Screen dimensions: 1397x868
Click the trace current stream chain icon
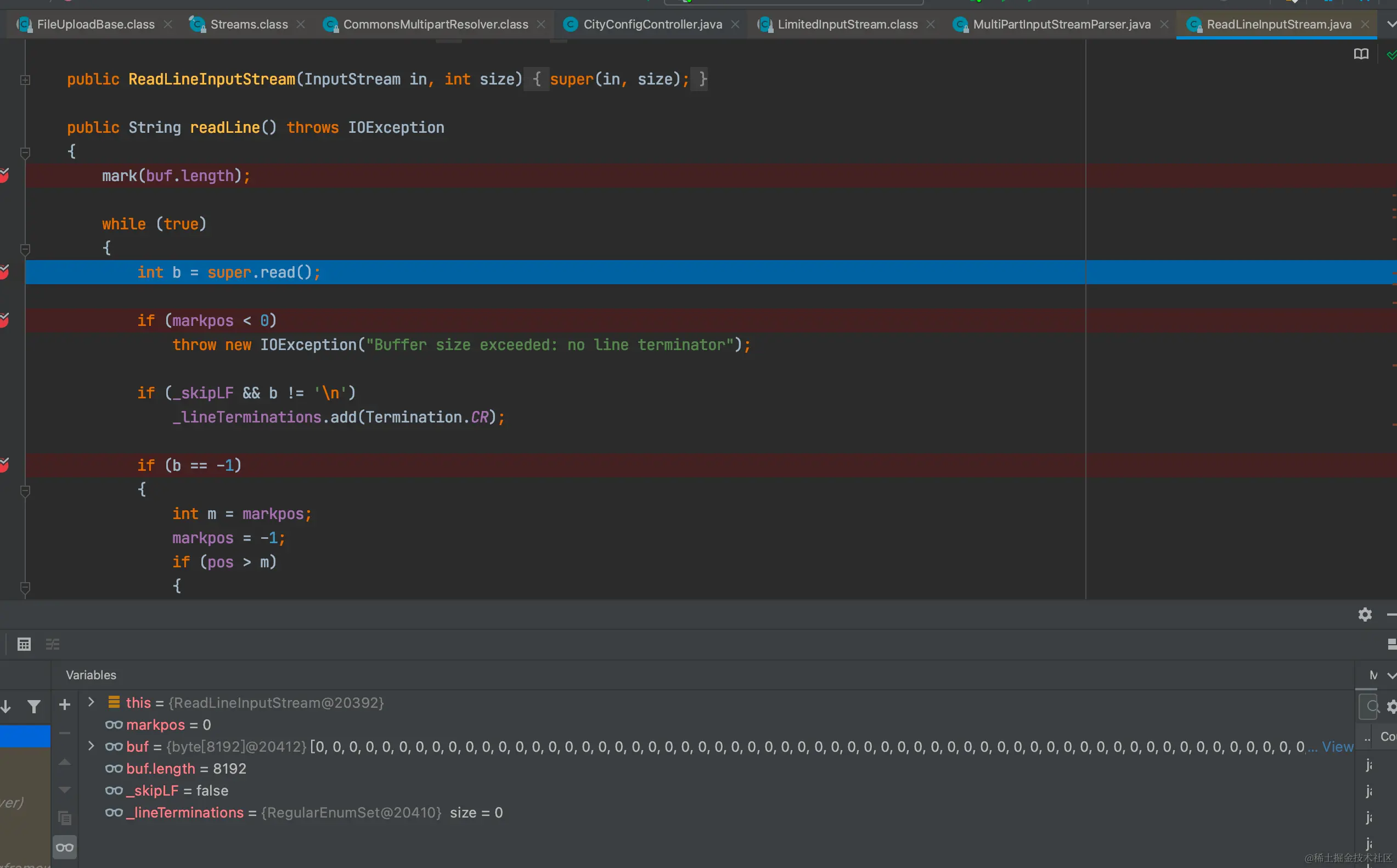pyautogui.click(x=52, y=644)
